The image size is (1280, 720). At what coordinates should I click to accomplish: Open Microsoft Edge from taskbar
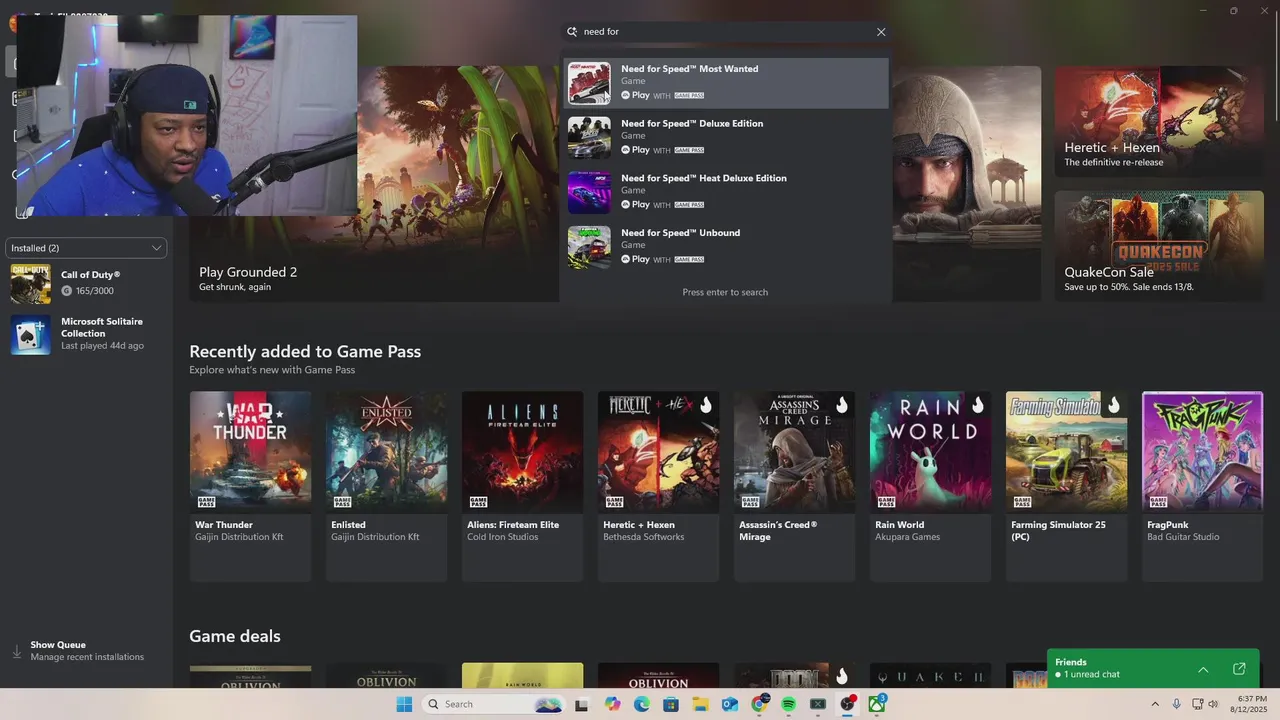point(641,704)
